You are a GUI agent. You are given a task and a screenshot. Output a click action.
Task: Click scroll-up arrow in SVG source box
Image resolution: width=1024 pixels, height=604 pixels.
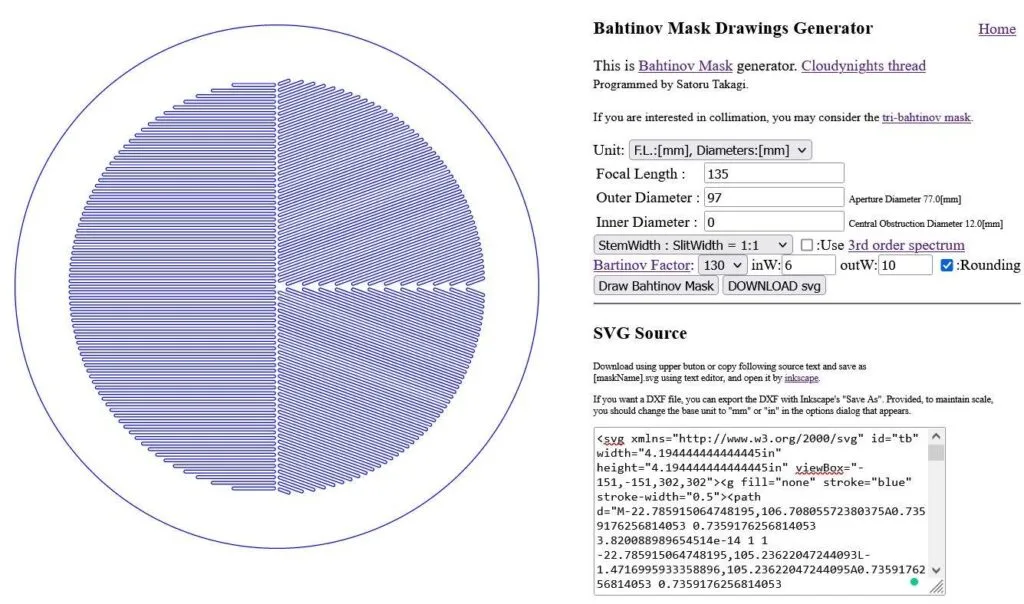936,437
